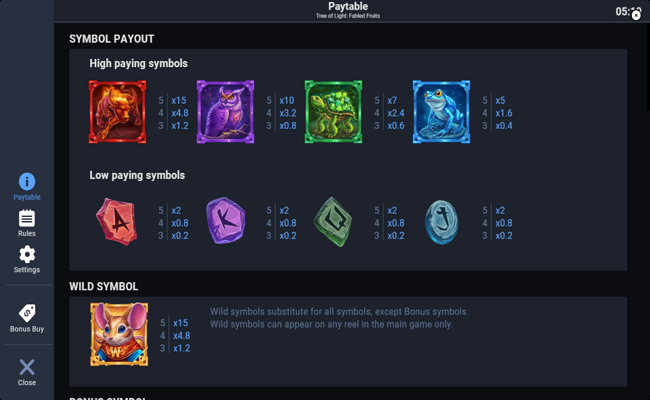Click the blue J rune stone
650x400 pixels.
pos(442,222)
